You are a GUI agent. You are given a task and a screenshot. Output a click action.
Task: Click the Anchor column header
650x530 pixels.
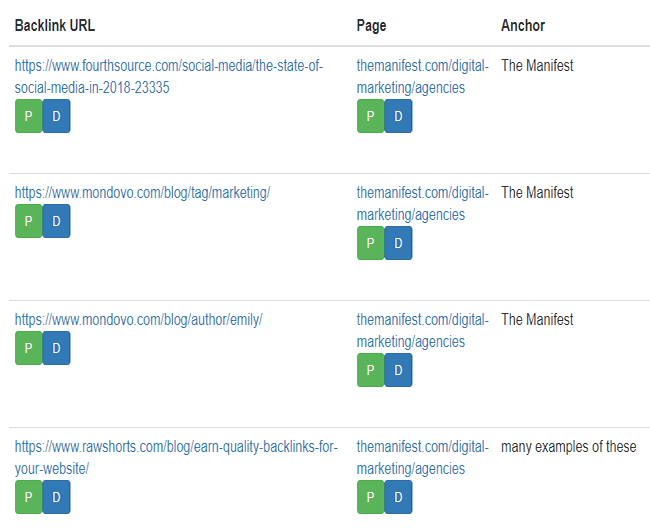(523, 26)
